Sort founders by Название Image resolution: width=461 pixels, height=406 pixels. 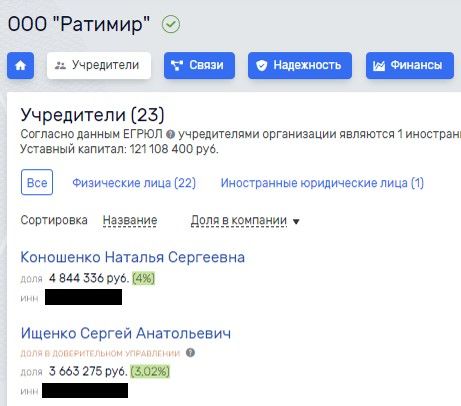tap(130, 220)
